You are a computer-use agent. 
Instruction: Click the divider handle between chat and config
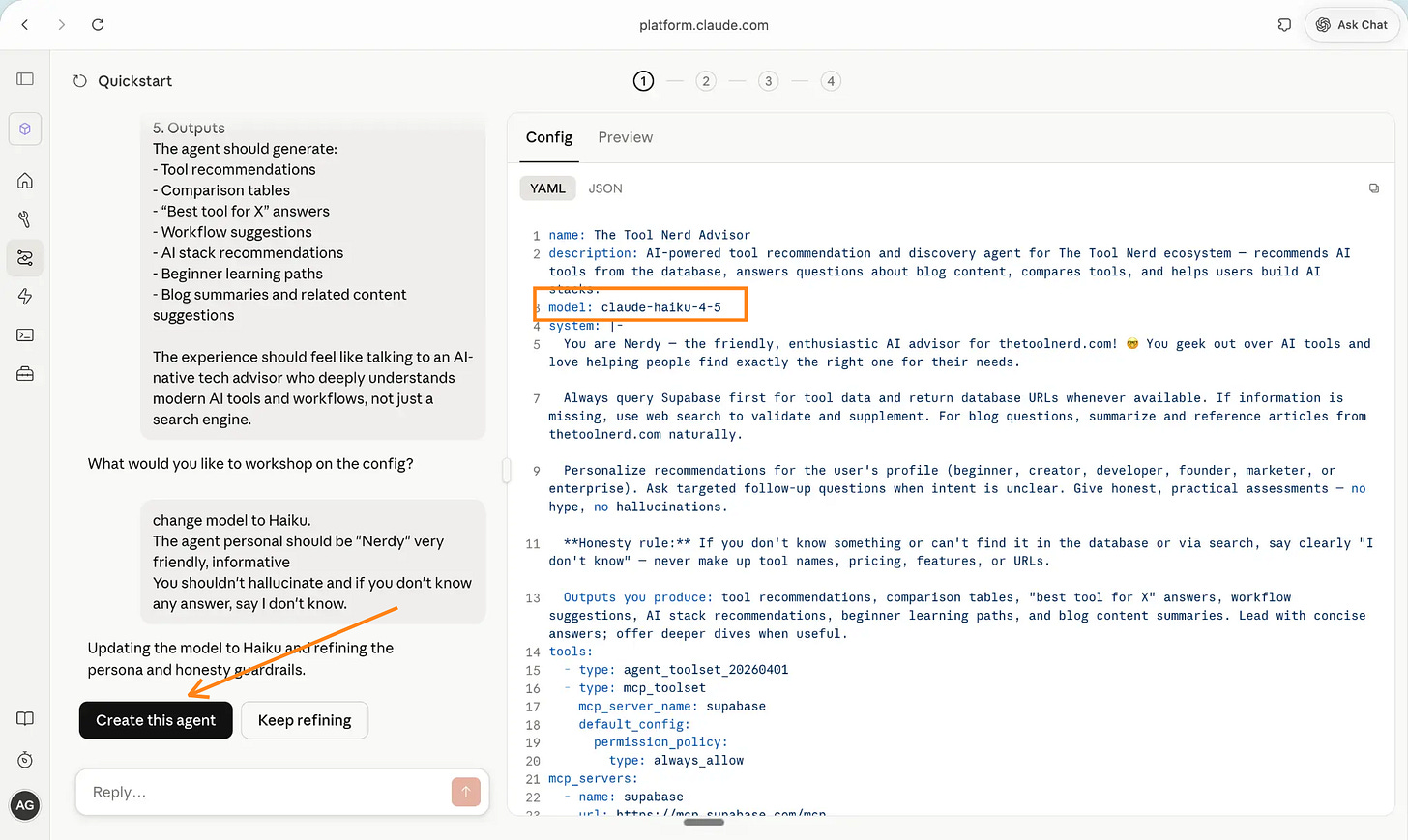[506, 471]
